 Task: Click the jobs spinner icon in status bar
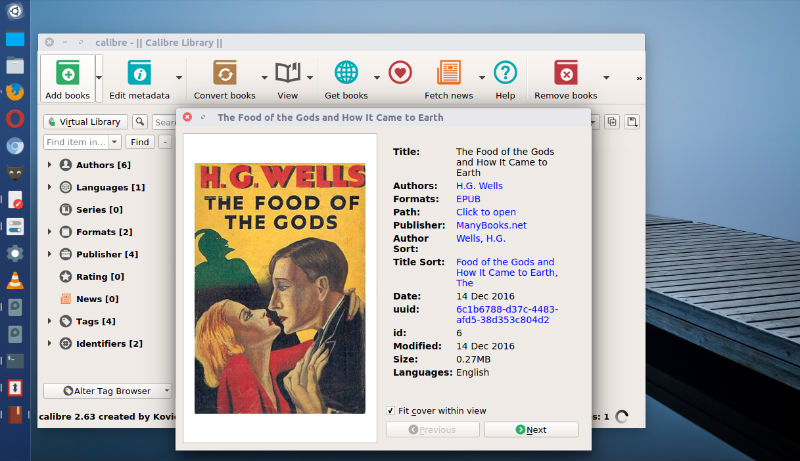(x=621, y=417)
